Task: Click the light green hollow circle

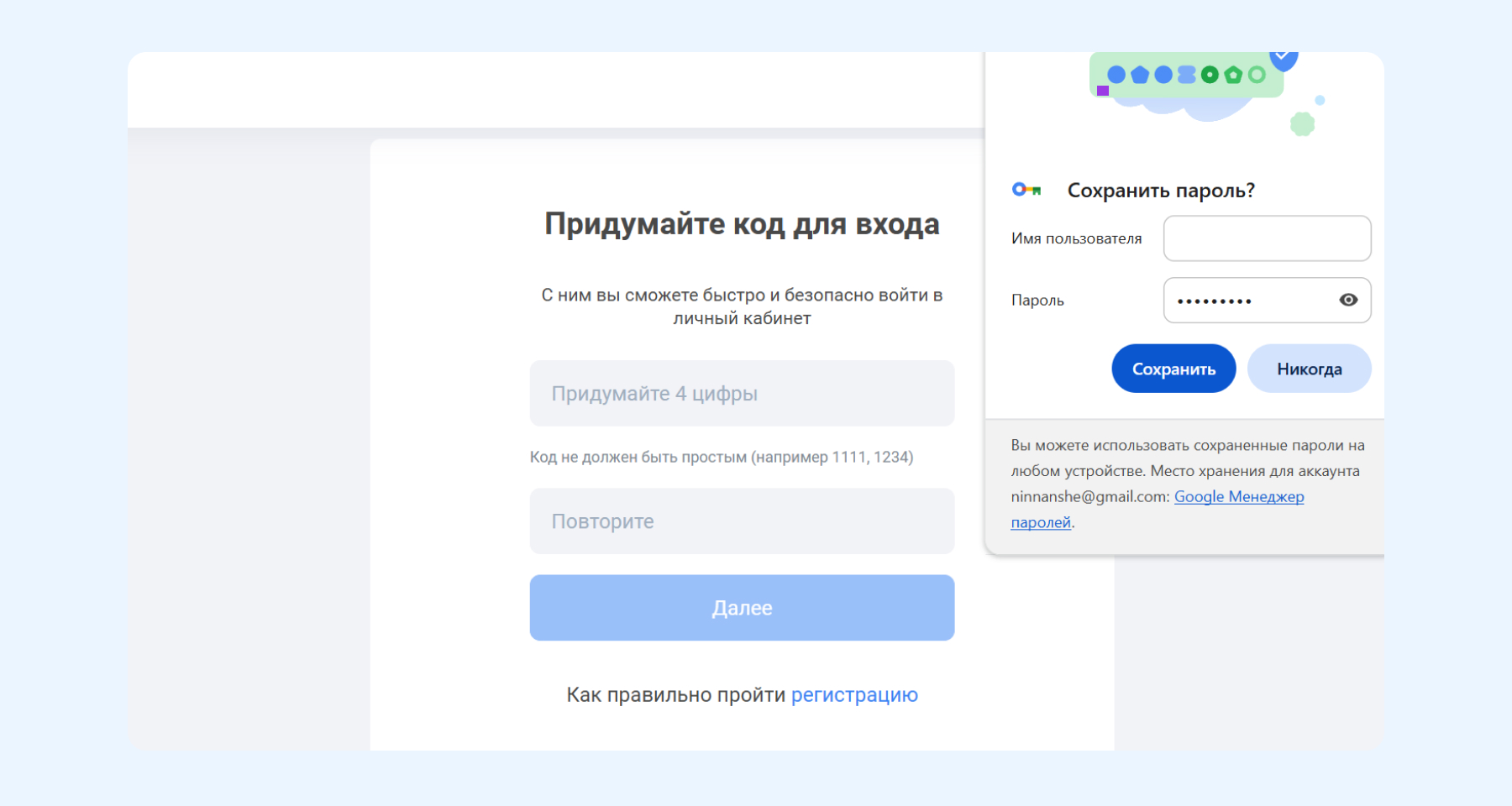Action: pyautogui.click(x=1257, y=75)
